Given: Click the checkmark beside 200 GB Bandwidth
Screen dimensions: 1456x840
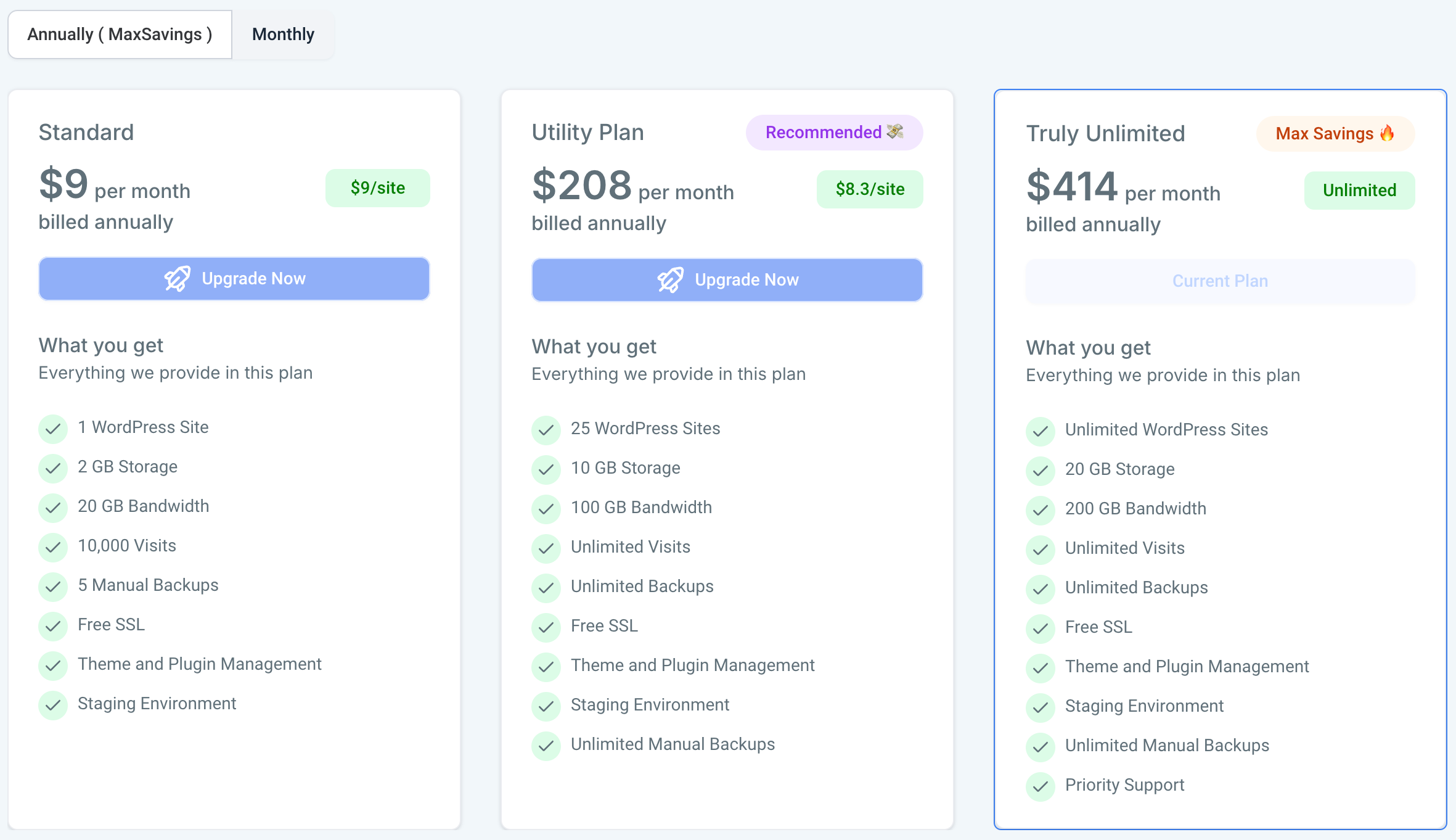Looking at the screenshot, I should (x=1041, y=511).
